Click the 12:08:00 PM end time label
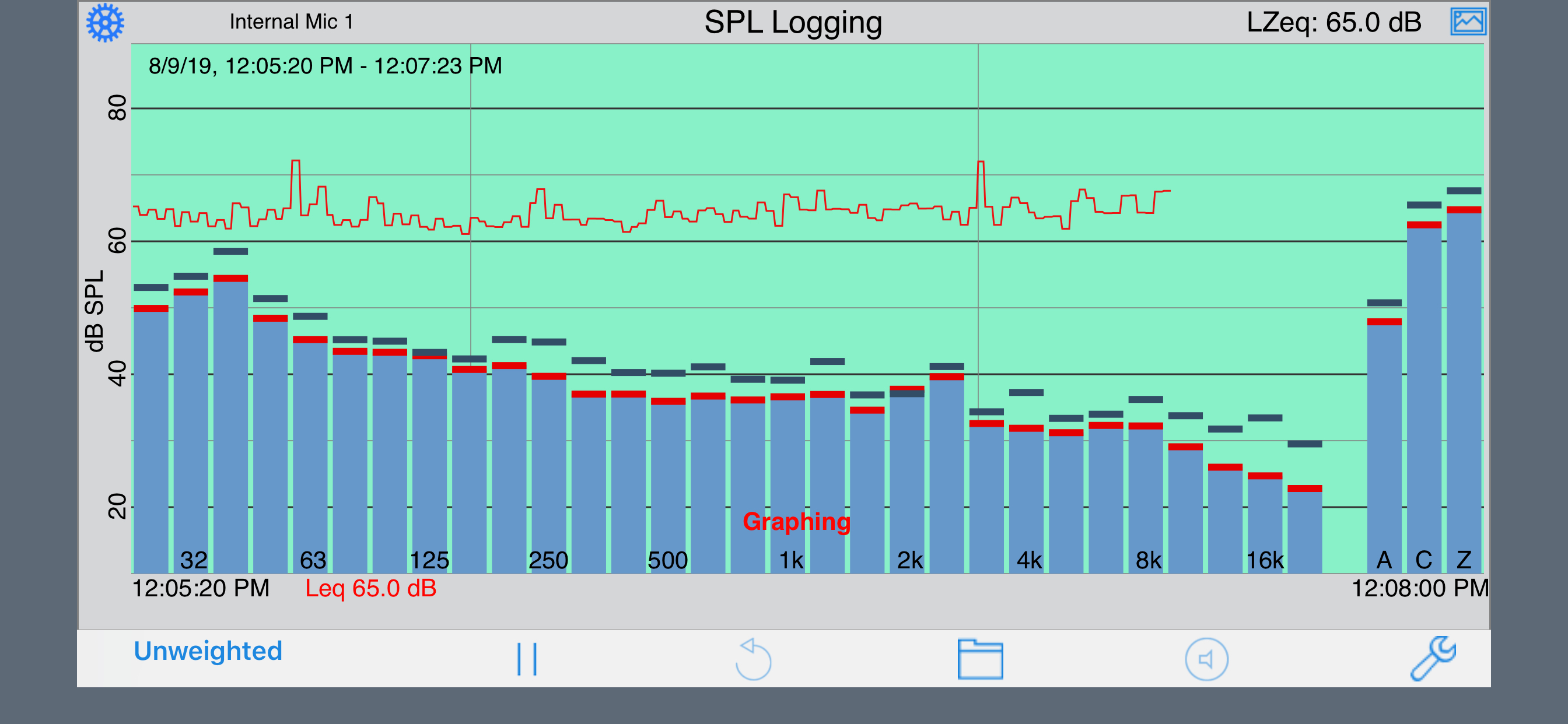1568x724 pixels. point(1419,588)
